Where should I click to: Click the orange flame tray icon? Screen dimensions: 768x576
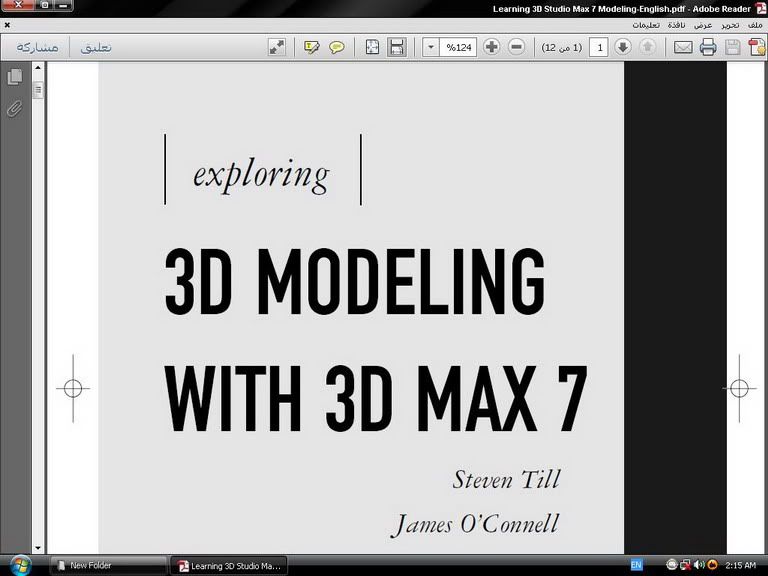(x=712, y=565)
